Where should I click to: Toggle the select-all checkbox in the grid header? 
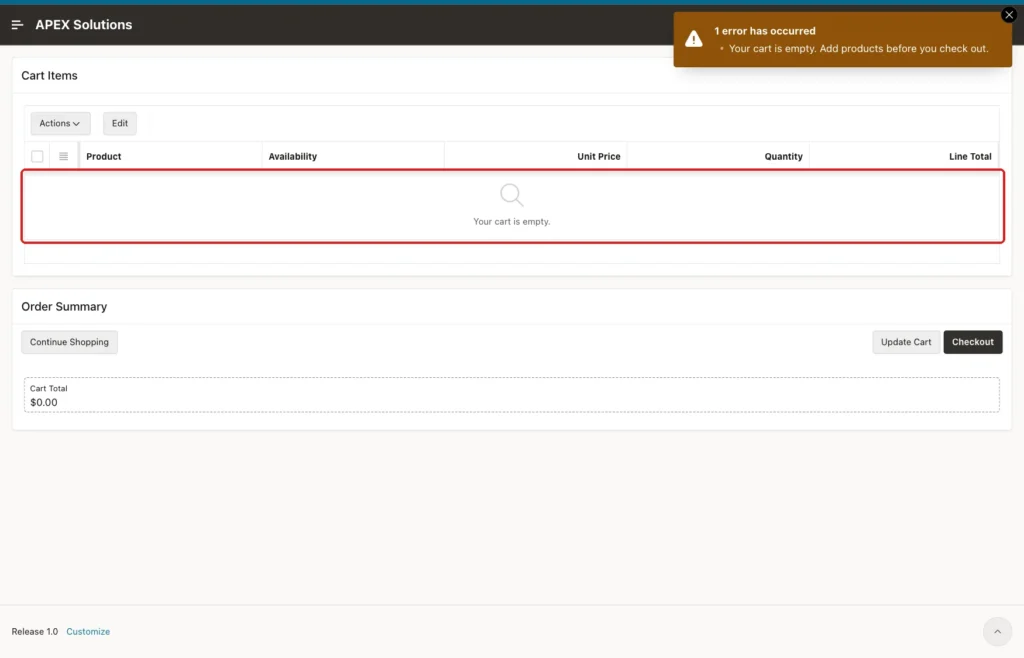(37, 157)
